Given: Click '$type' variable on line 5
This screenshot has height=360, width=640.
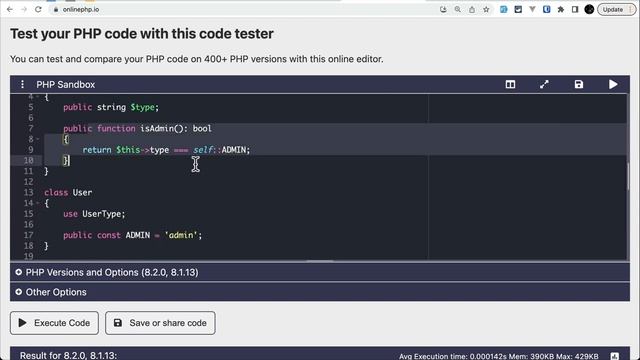Looking at the screenshot, I should [142, 107].
